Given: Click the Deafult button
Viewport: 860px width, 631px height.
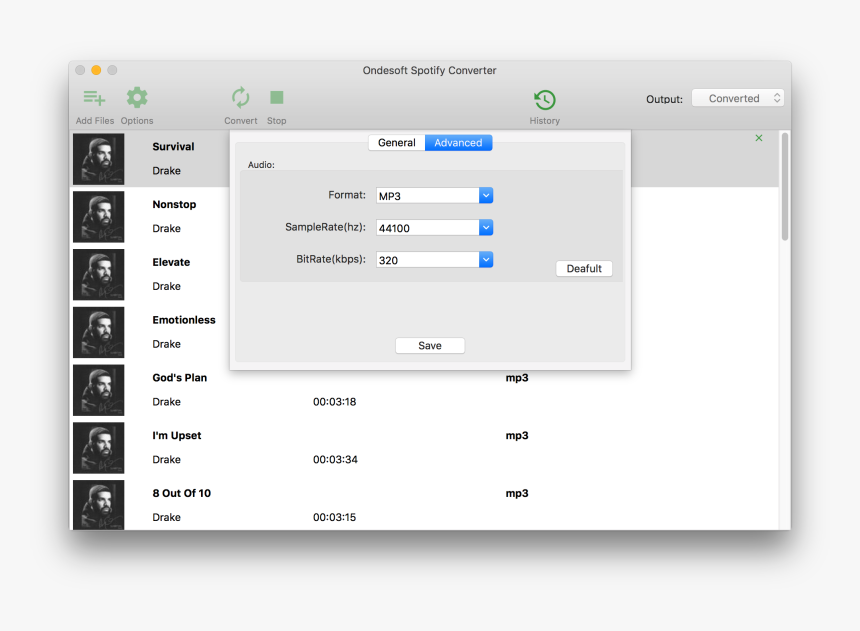Looking at the screenshot, I should (584, 268).
